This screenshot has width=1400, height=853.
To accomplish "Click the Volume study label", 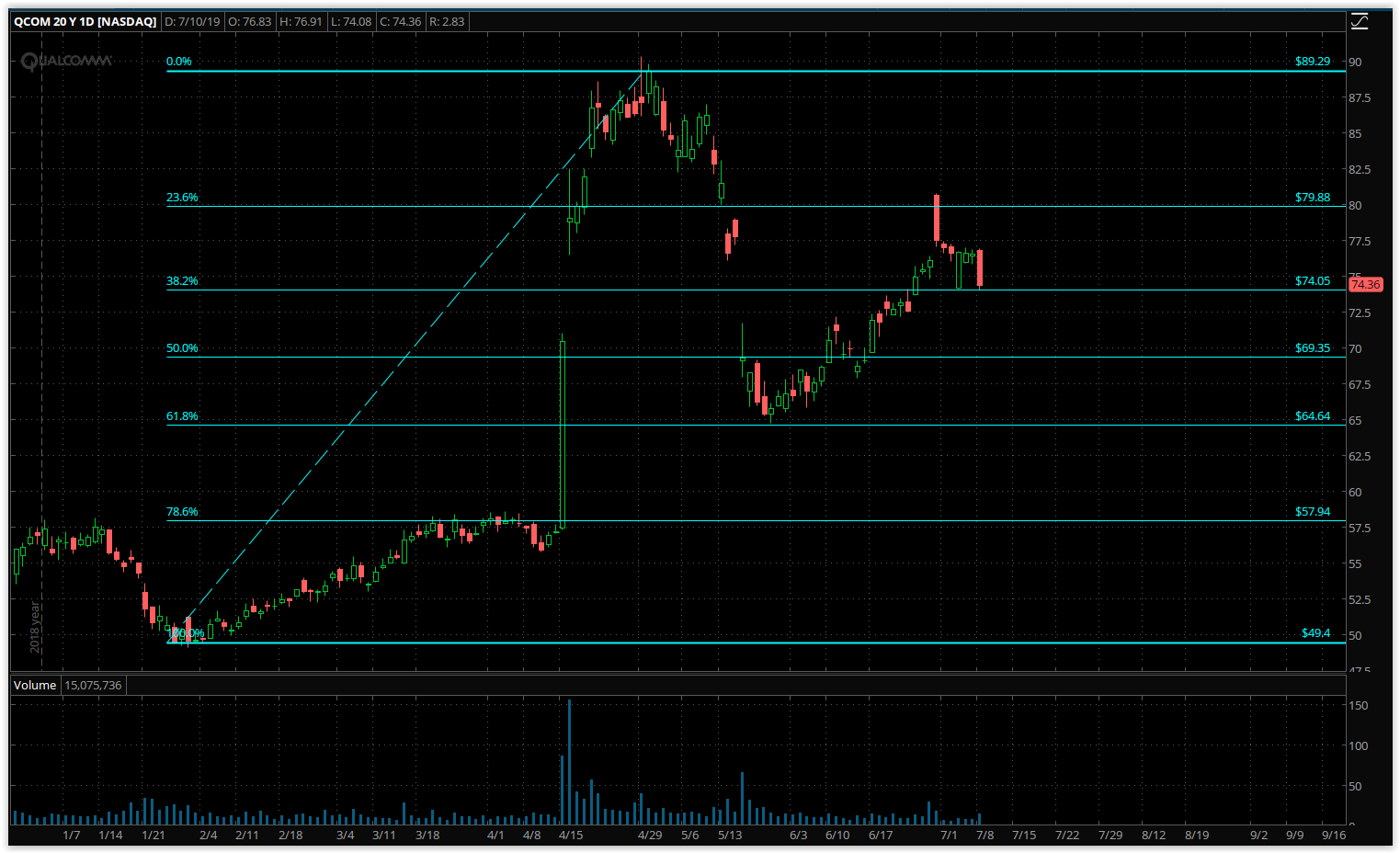I will (x=35, y=685).
